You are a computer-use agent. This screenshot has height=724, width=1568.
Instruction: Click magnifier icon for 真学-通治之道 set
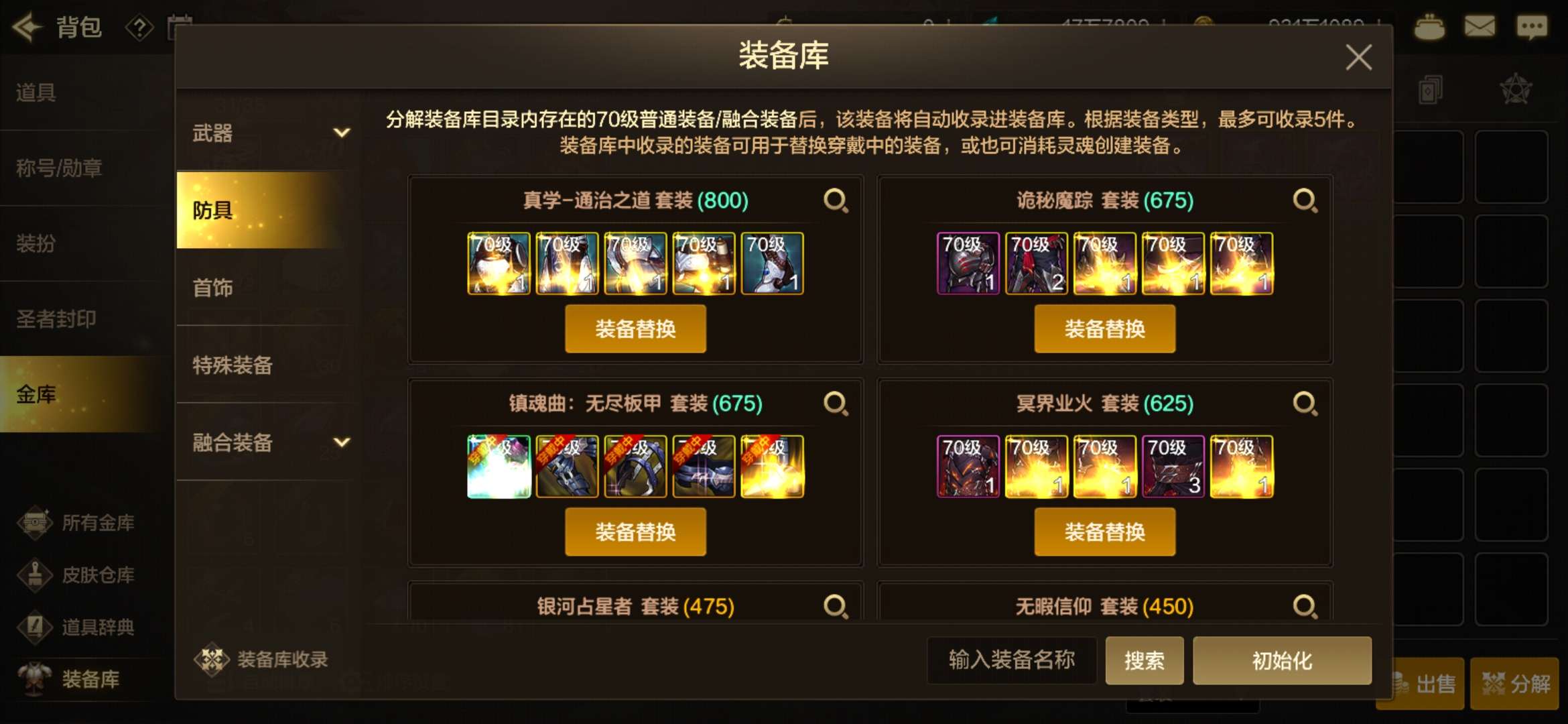coord(836,200)
